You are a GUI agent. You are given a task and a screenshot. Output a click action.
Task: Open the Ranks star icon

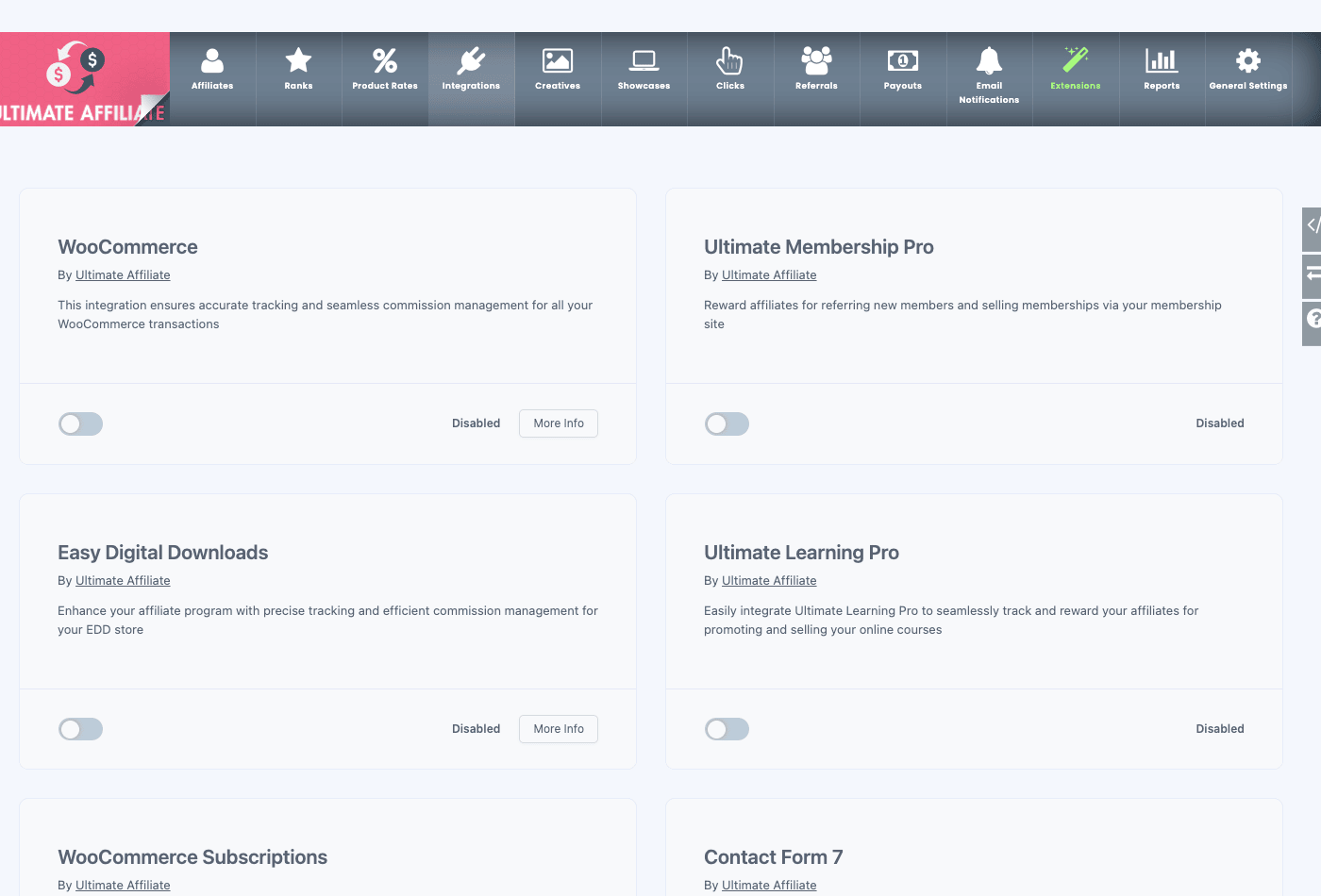[x=298, y=60]
